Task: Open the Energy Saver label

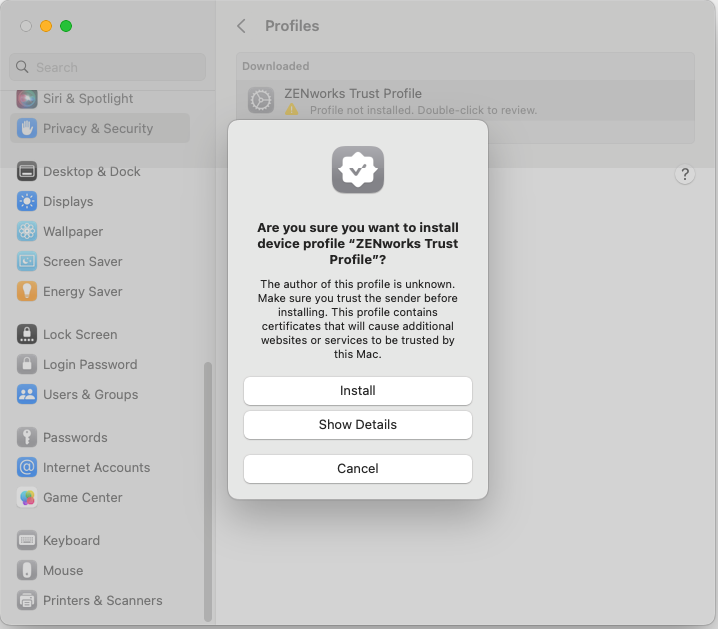Action: pos(83,292)
